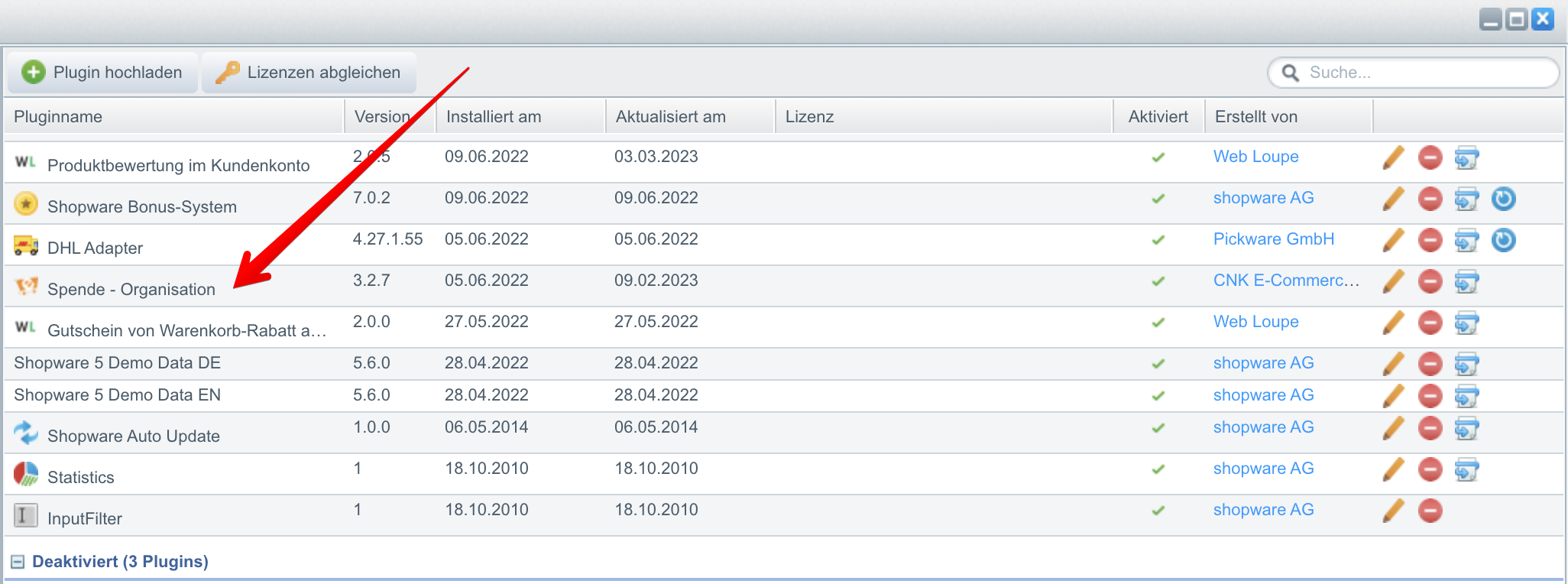Open Pickware GmbH author link
Viewport: 1568px width, 584px height.
(1274, 239)
